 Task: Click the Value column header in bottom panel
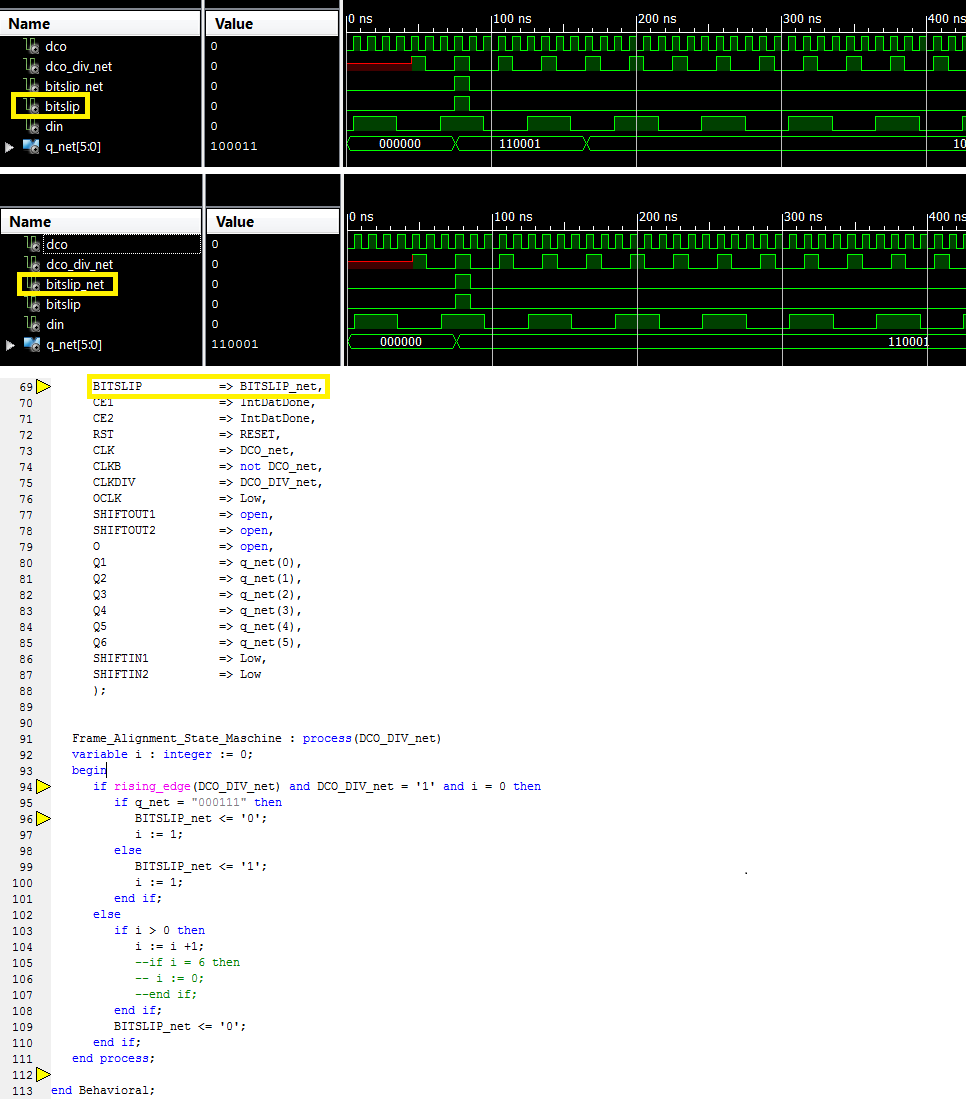pyautogui.click(x=273, y=221)
